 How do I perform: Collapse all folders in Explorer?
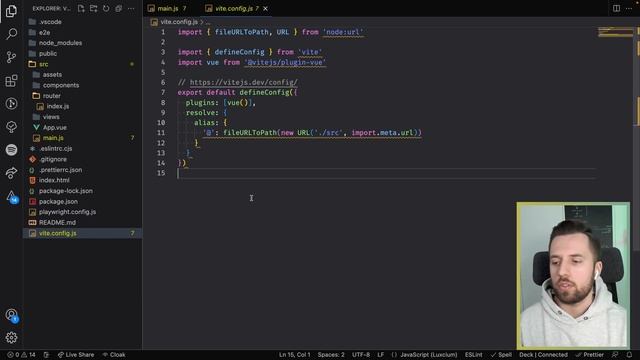click(x=118, y=9)
